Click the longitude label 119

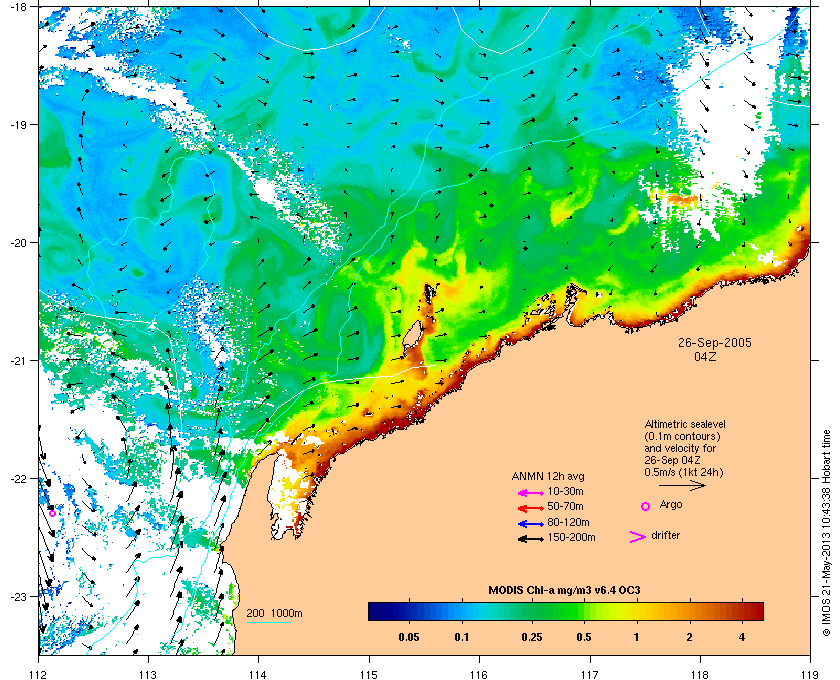coord(810,674)
